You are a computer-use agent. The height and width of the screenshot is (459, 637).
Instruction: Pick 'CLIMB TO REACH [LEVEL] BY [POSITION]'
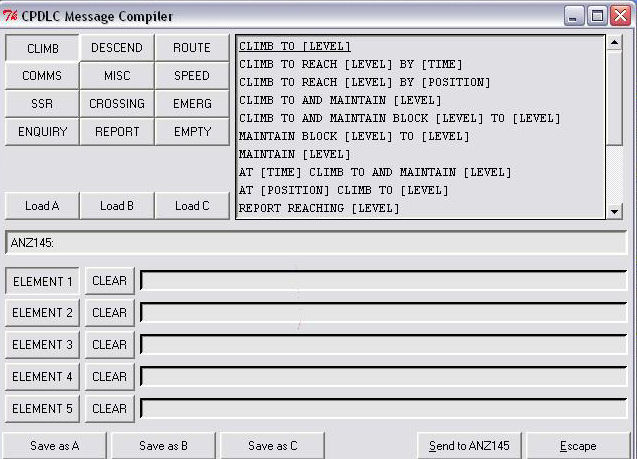(364, 82)
